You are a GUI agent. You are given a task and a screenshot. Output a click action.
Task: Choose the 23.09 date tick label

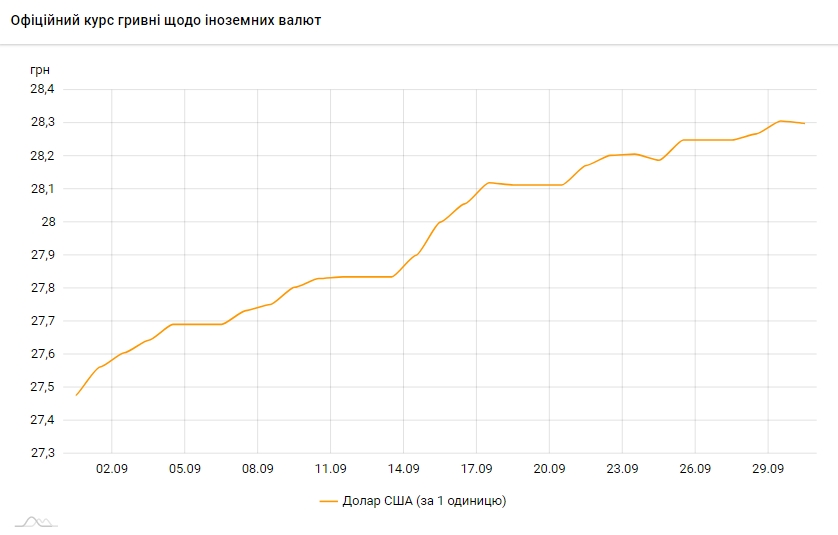click(x=623, y=468)
